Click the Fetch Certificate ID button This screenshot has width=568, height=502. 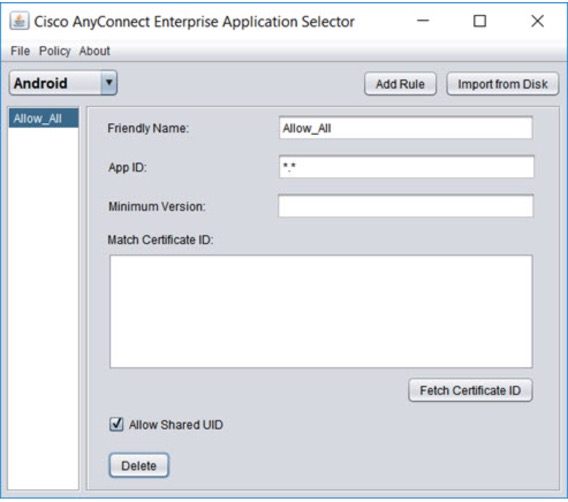470,390
